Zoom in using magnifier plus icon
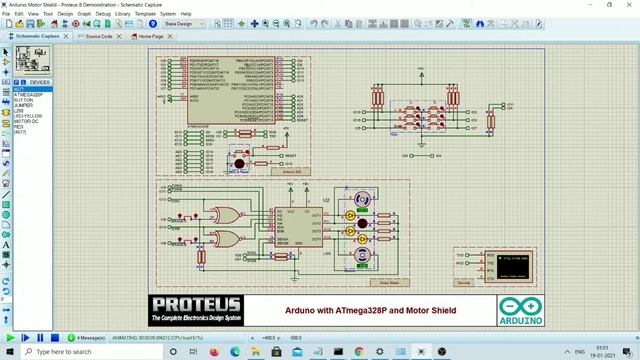 click(266, 24)
